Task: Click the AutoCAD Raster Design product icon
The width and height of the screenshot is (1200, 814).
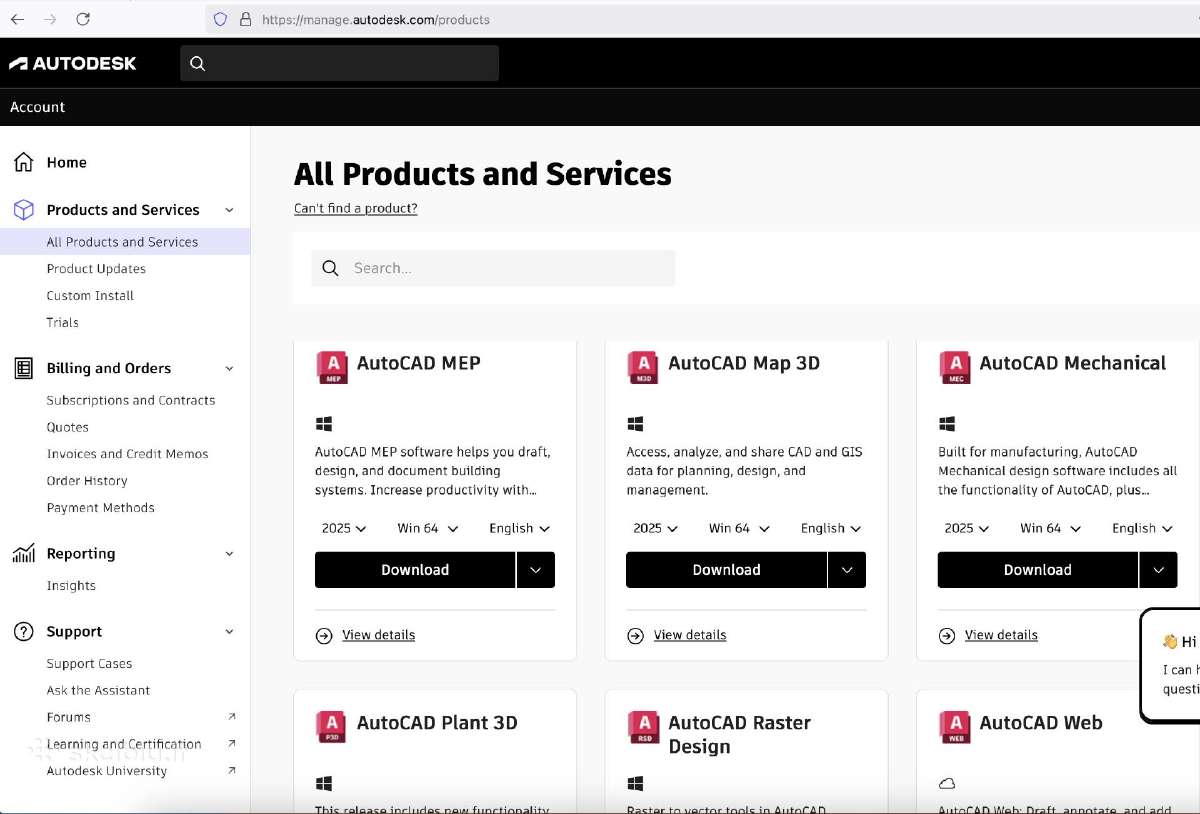Action: point(643,727)
